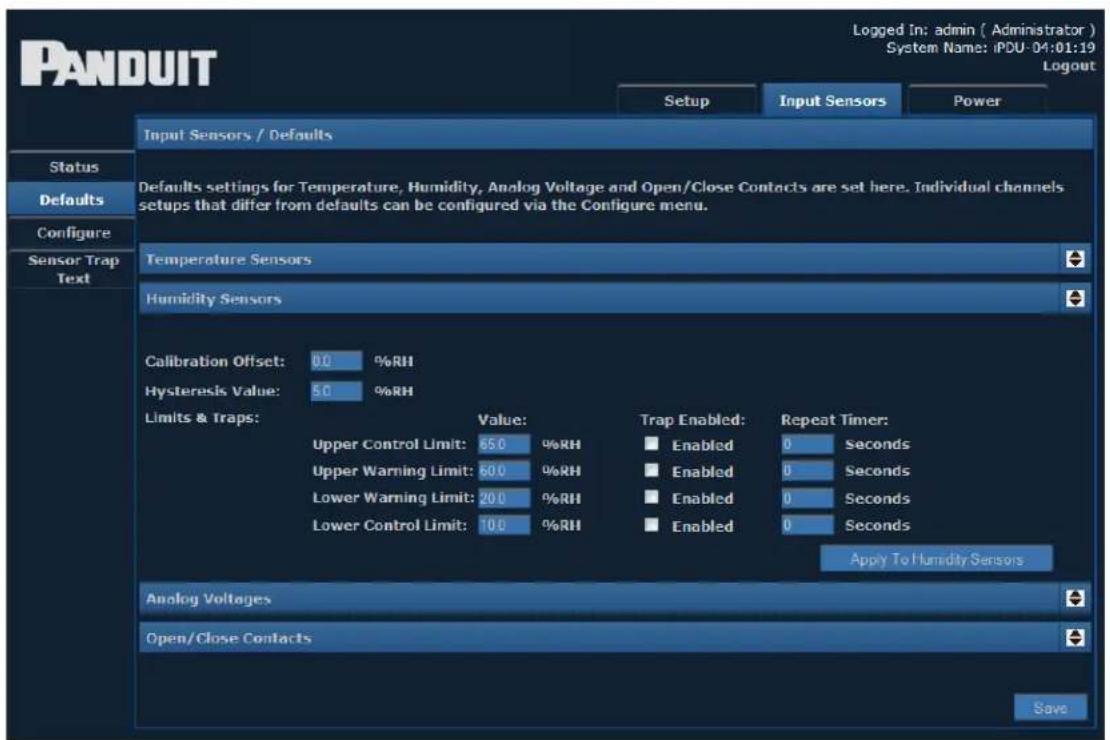Focus the Calibration Offset field
This screenshot has width=1110, height=740.
pyautogui.click(x=336, y=361)
